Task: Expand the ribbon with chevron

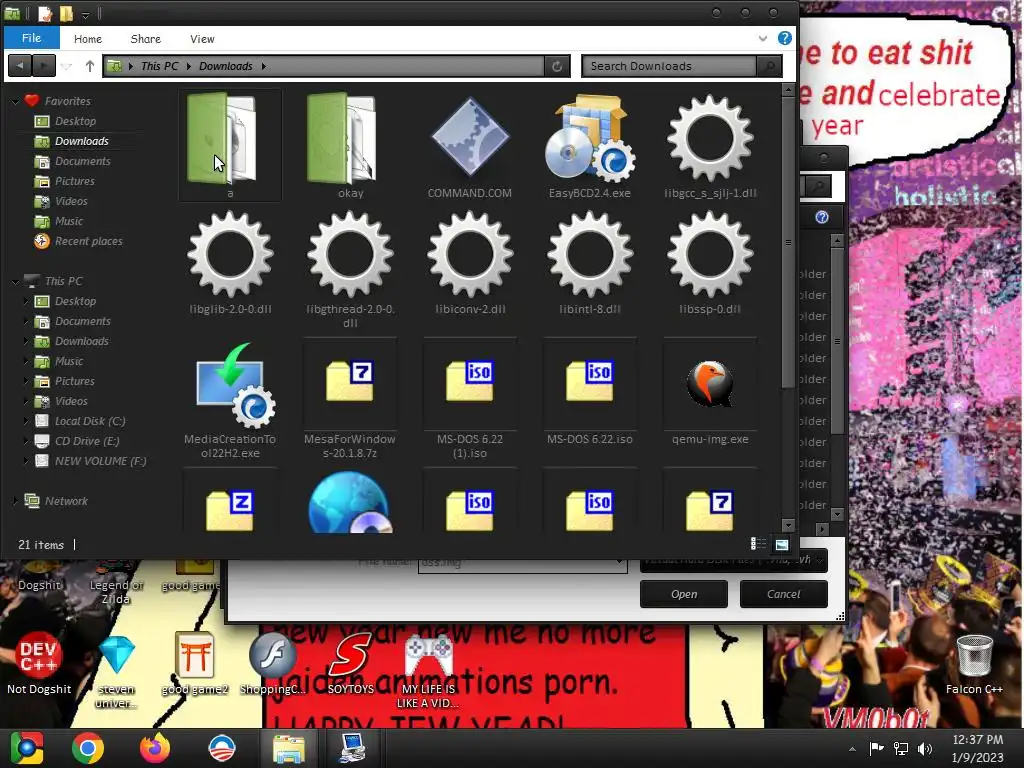Action: pos(762,39)
